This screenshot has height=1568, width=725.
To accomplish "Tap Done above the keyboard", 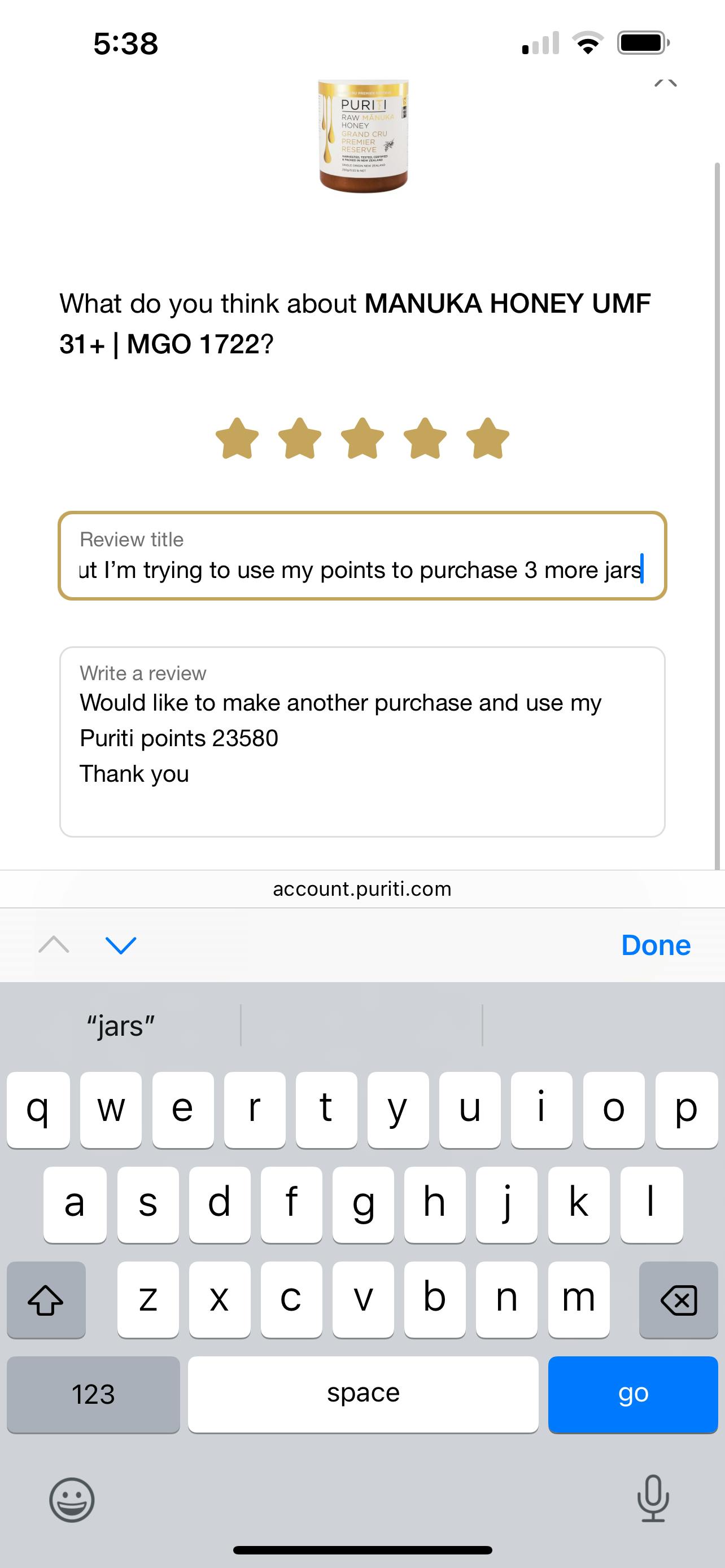I will (656, 945).
